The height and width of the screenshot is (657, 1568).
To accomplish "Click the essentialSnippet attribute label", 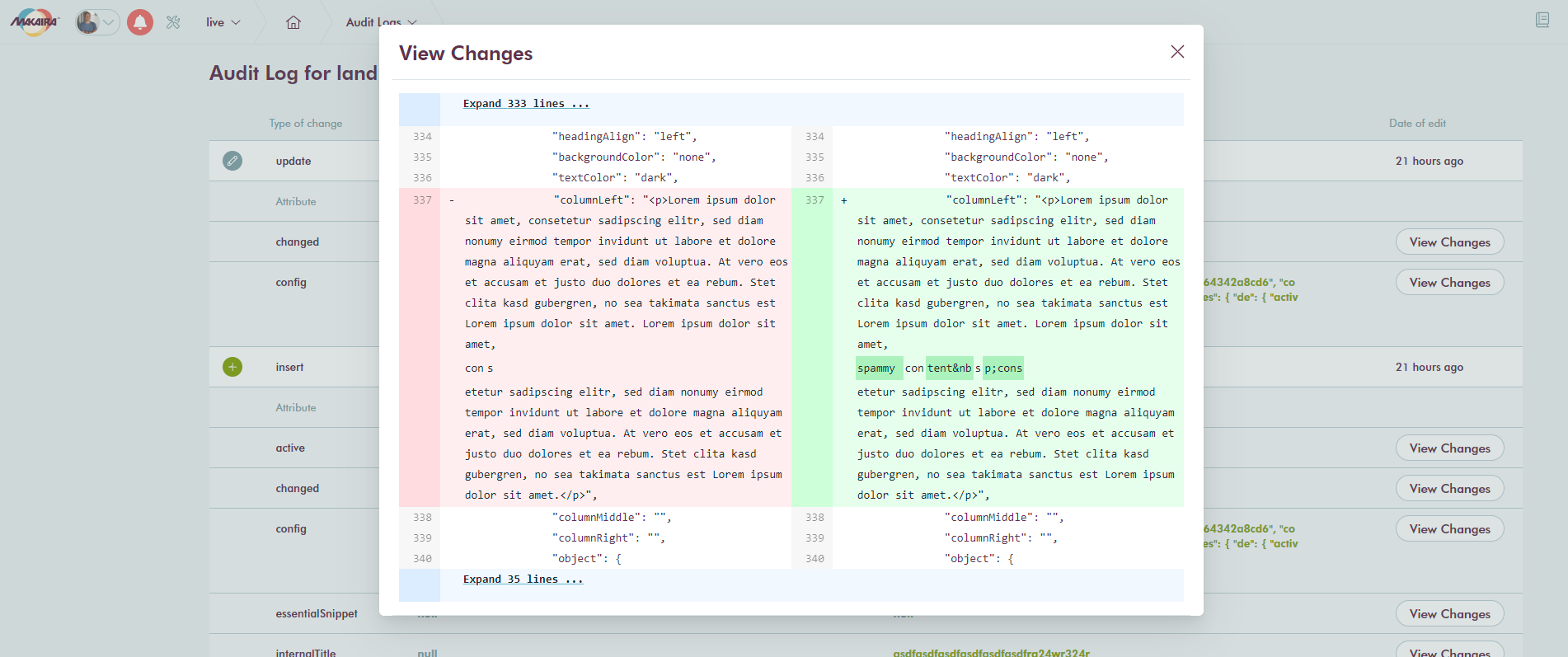I will coord(317,613).
